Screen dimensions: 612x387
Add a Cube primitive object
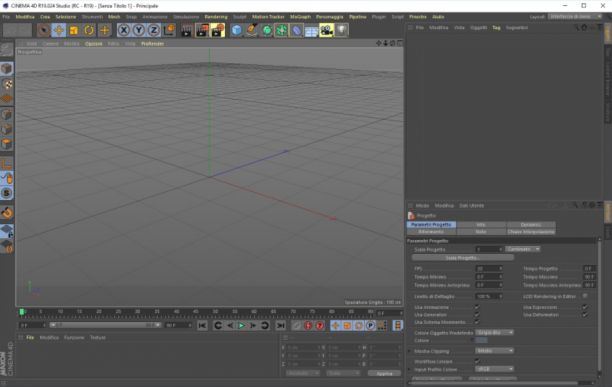[x=237, y=30]
